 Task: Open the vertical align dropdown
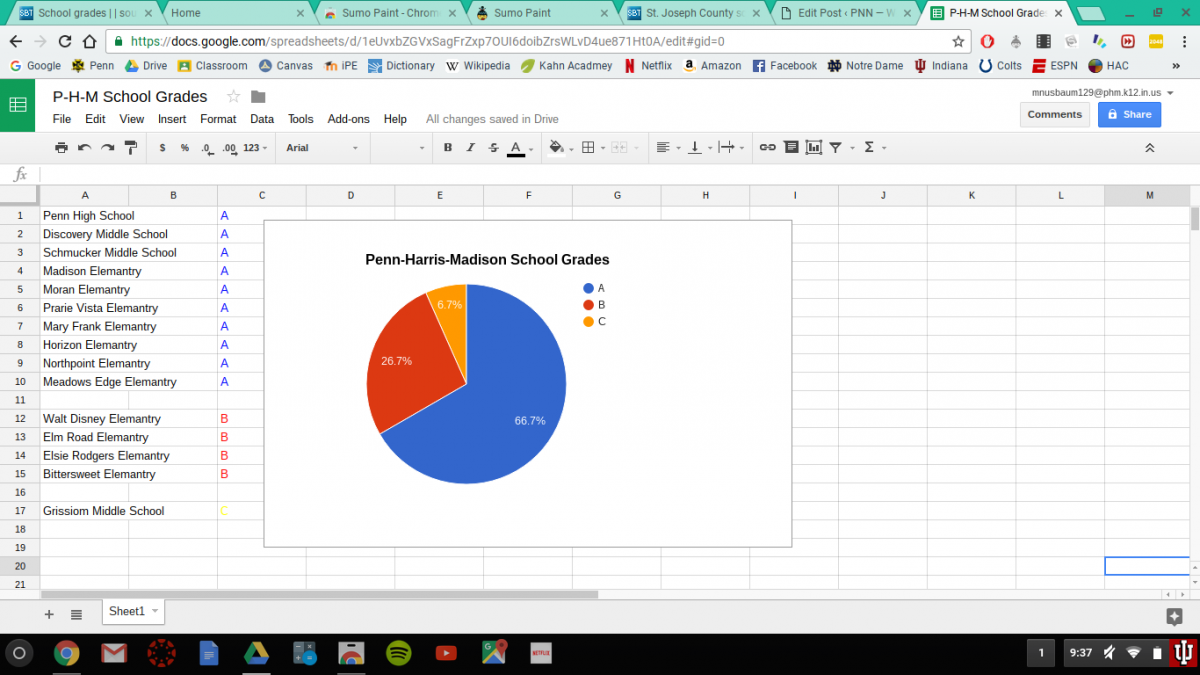[x=699, y=147]
